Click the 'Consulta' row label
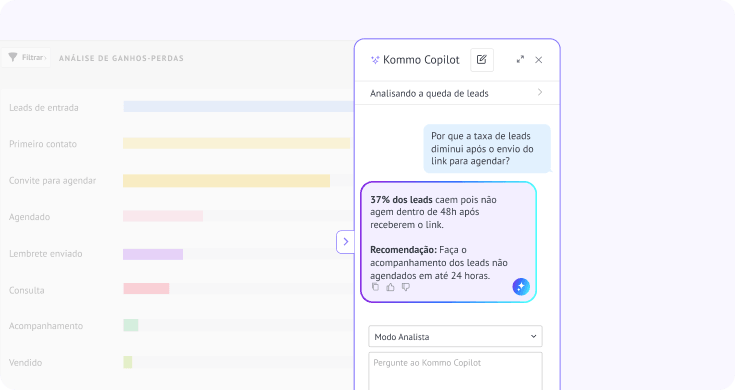This screenshot has height=390, width=735. (x=27, y=291)
